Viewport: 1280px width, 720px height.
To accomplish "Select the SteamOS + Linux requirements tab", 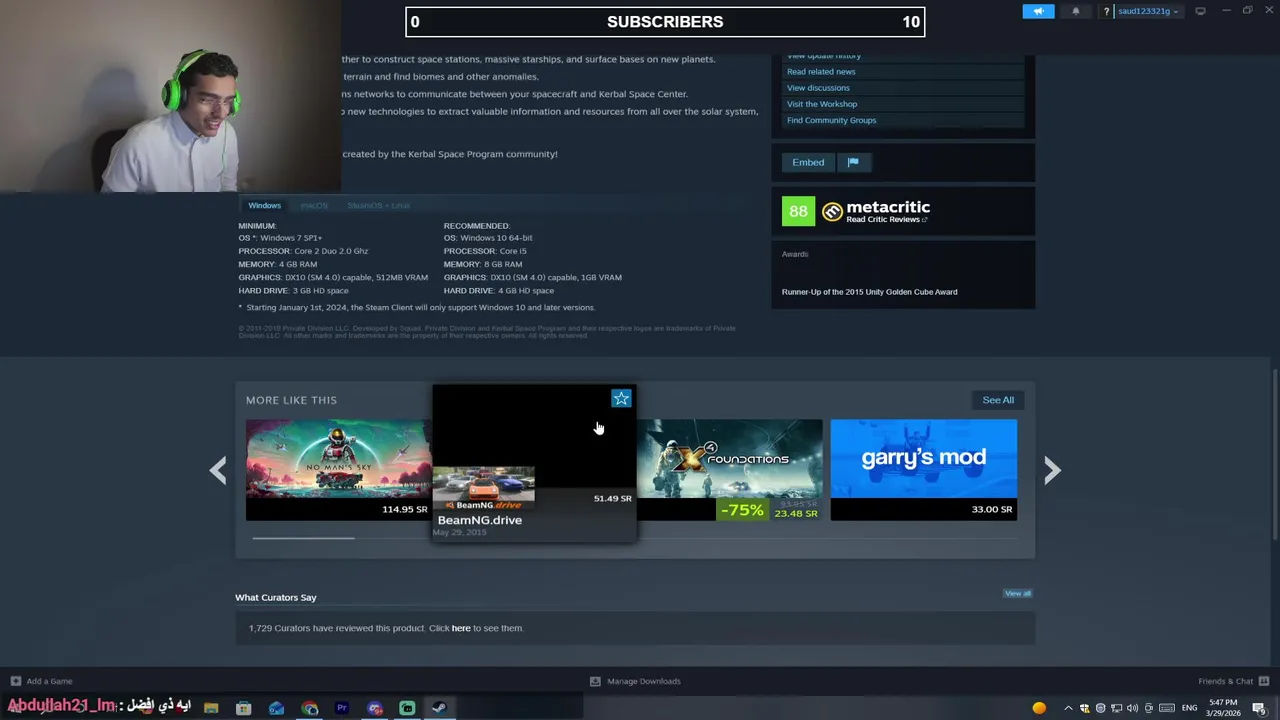I will (378, 205).
